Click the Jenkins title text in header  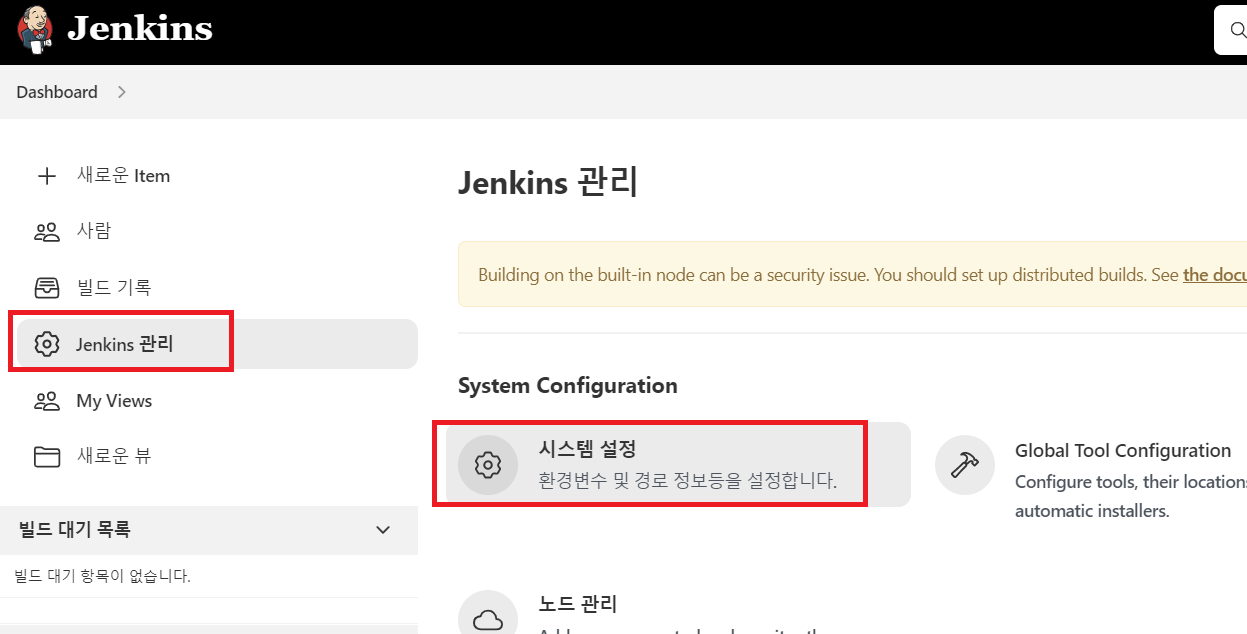click(x=140, y=29)
